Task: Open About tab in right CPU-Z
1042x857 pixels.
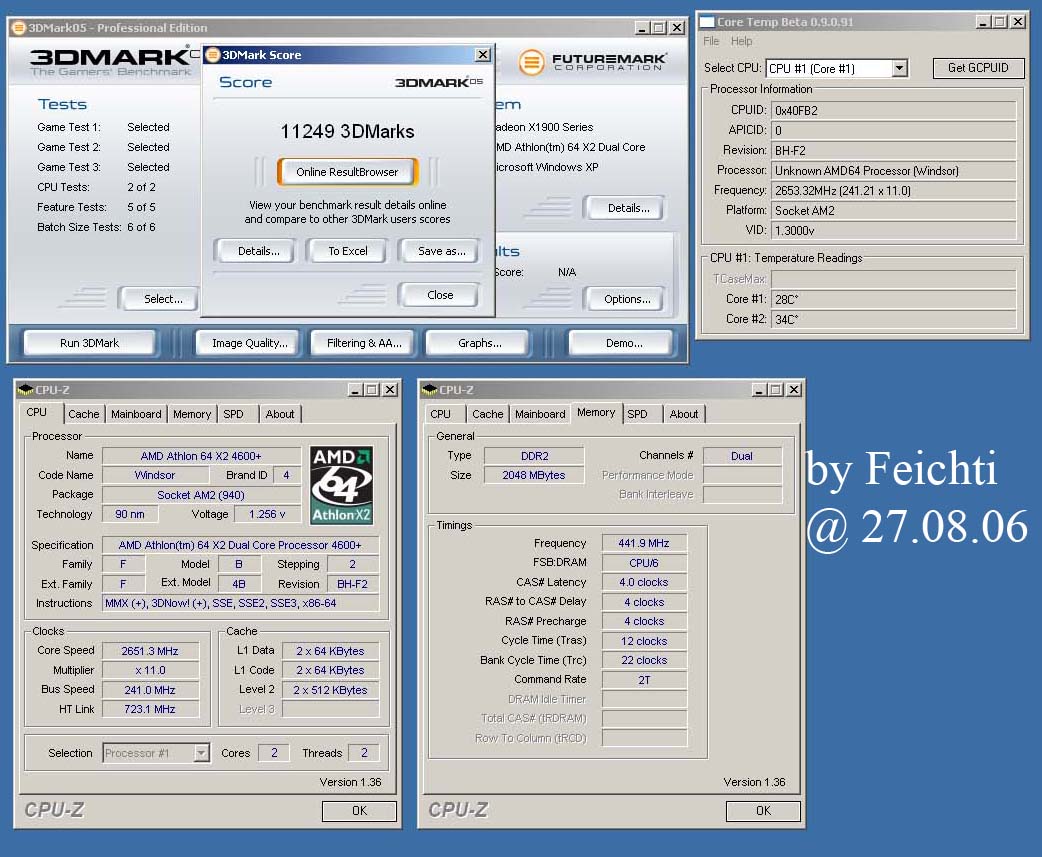Action: (684, 414)
